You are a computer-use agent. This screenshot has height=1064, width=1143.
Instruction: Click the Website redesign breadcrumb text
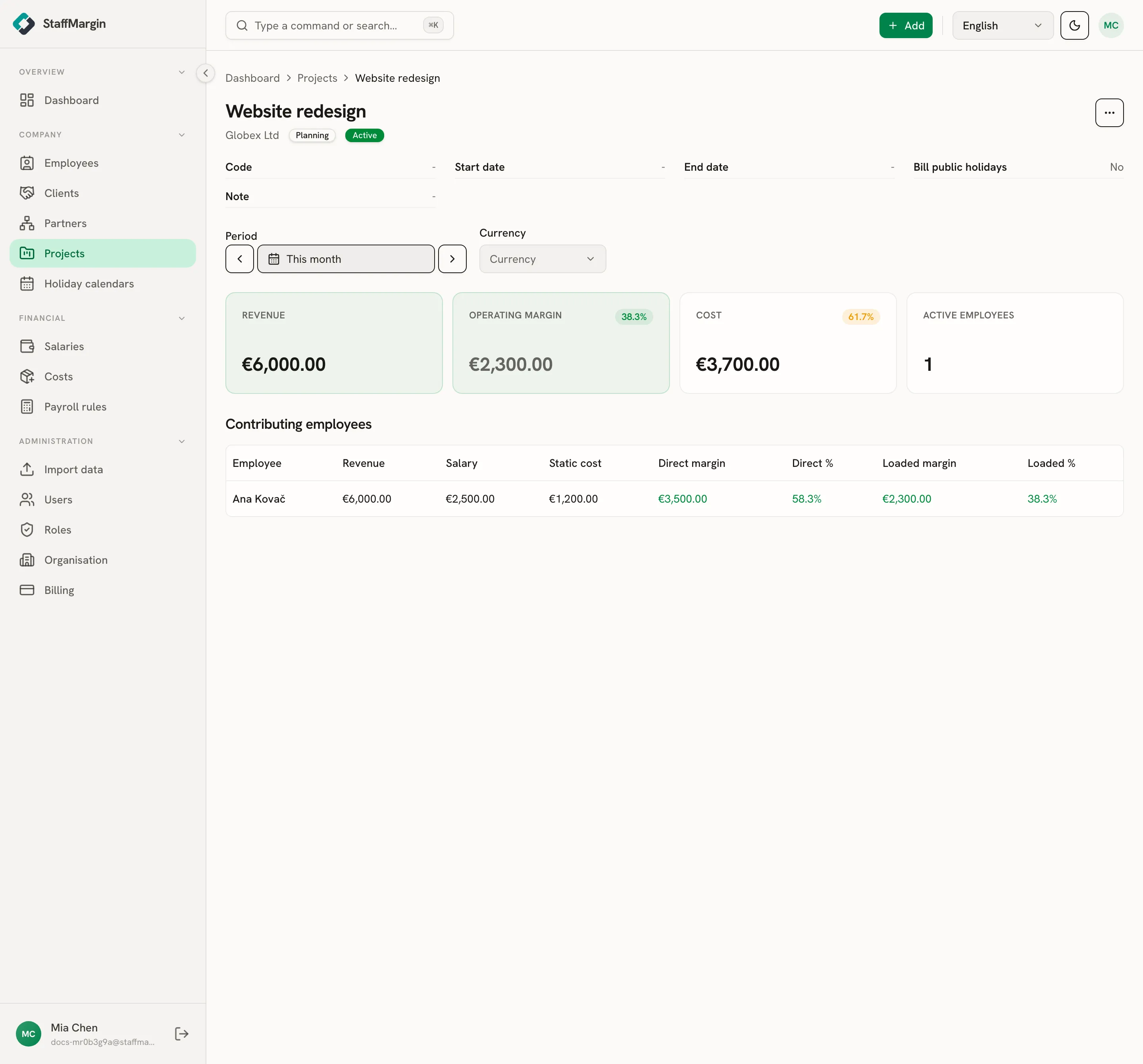[397, 78]
